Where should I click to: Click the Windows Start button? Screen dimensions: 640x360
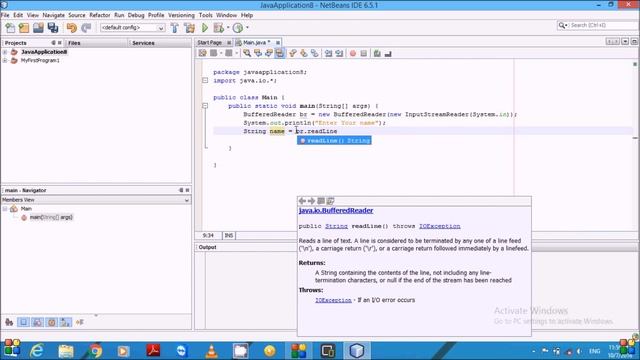(x=11, y=348)
